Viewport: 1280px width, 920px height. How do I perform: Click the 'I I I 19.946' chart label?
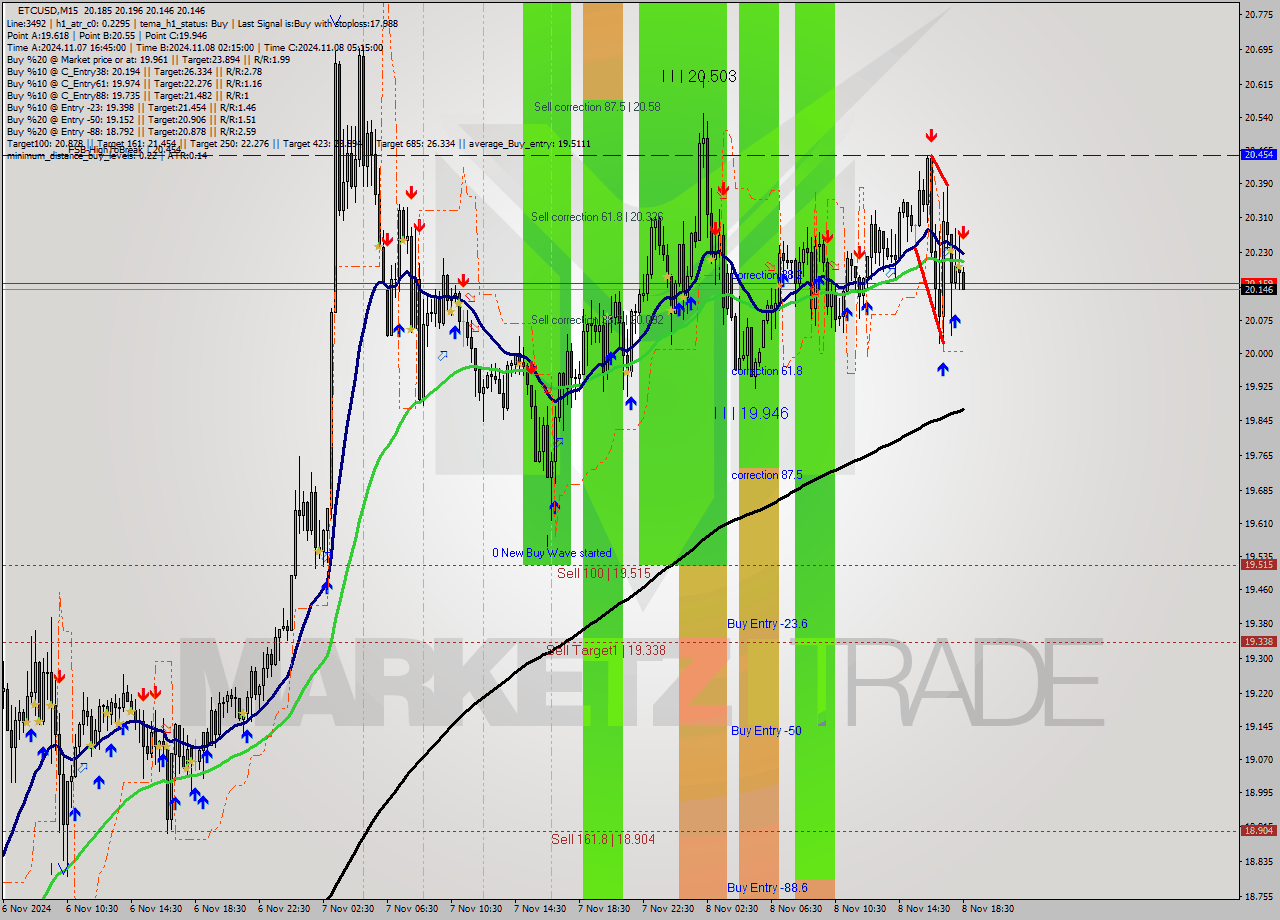coord(750,413)
